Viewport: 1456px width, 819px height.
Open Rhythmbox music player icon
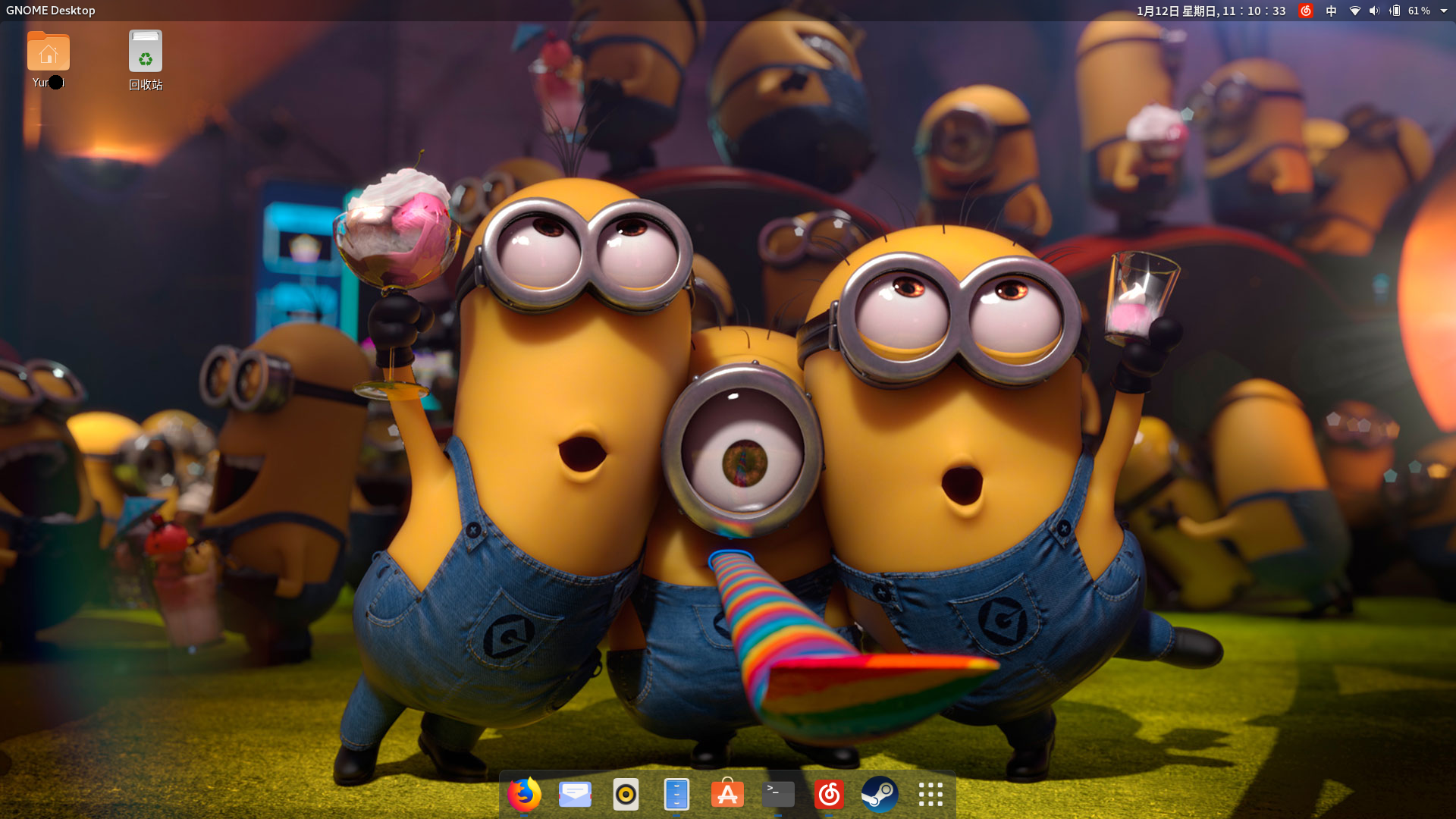click(626, 794)
